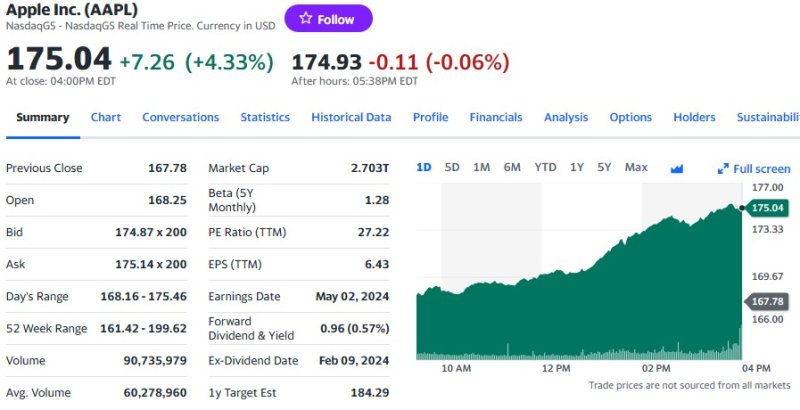Select the 1M chart range
This screenshot has height=410, width=800.
pyautogui.click(x=481, y=167)
